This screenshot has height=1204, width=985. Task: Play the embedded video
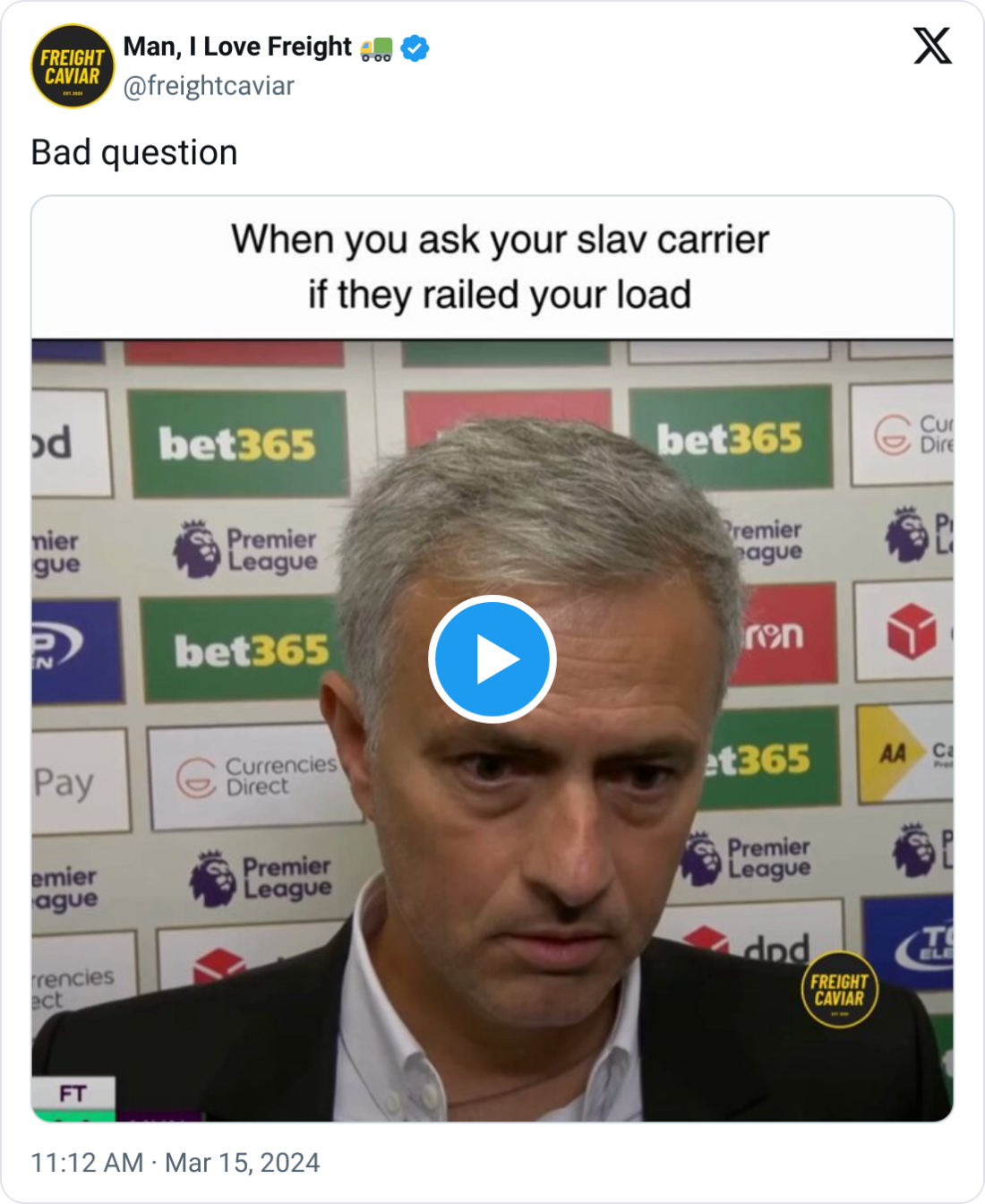[492, 658]
